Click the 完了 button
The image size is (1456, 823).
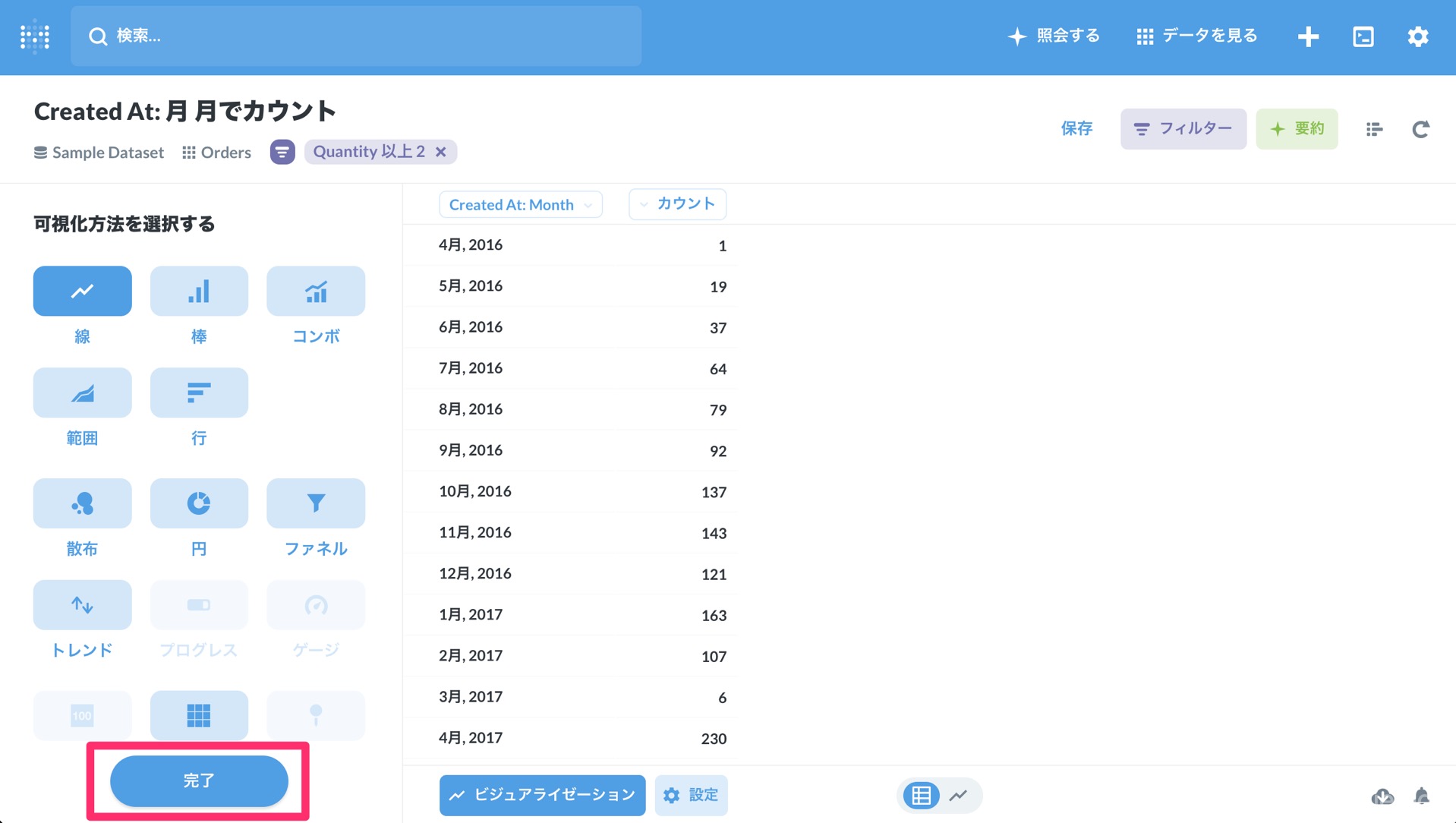199,780
